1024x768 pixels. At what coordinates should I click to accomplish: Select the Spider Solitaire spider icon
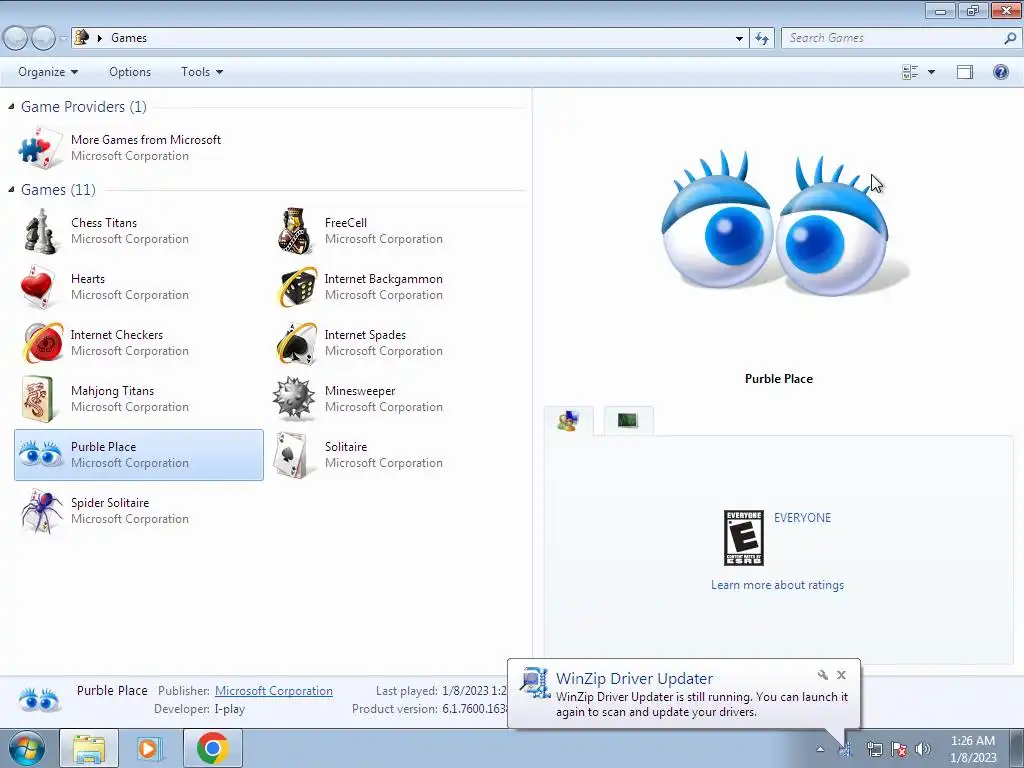40,511
